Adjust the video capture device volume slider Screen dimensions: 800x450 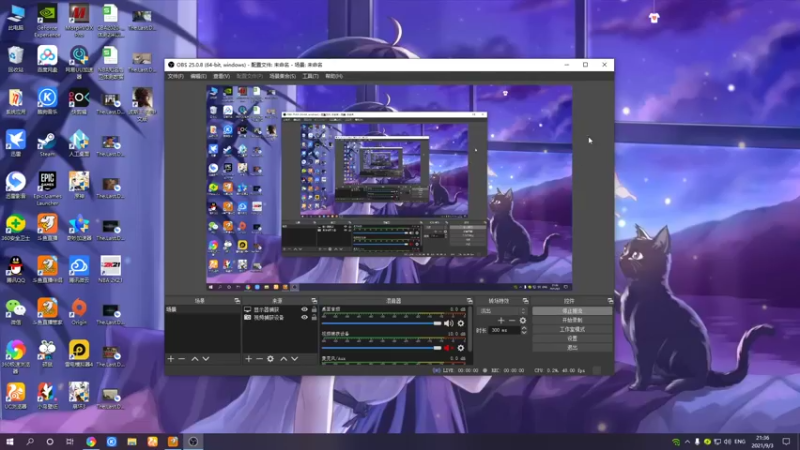point(381,348)
